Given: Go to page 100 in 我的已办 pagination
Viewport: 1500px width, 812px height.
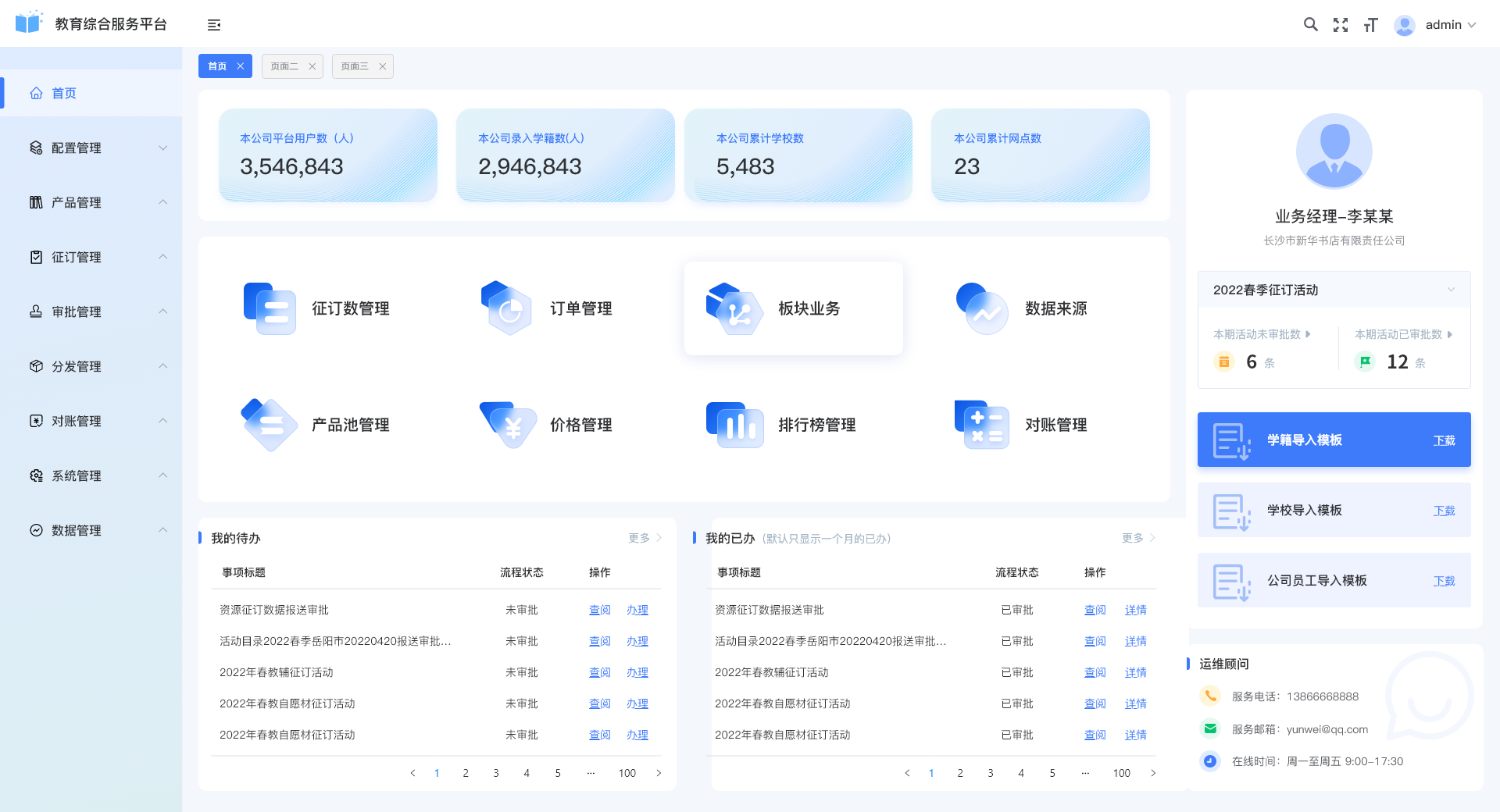Looking at the screenshot, I should tap(1122, 773).
